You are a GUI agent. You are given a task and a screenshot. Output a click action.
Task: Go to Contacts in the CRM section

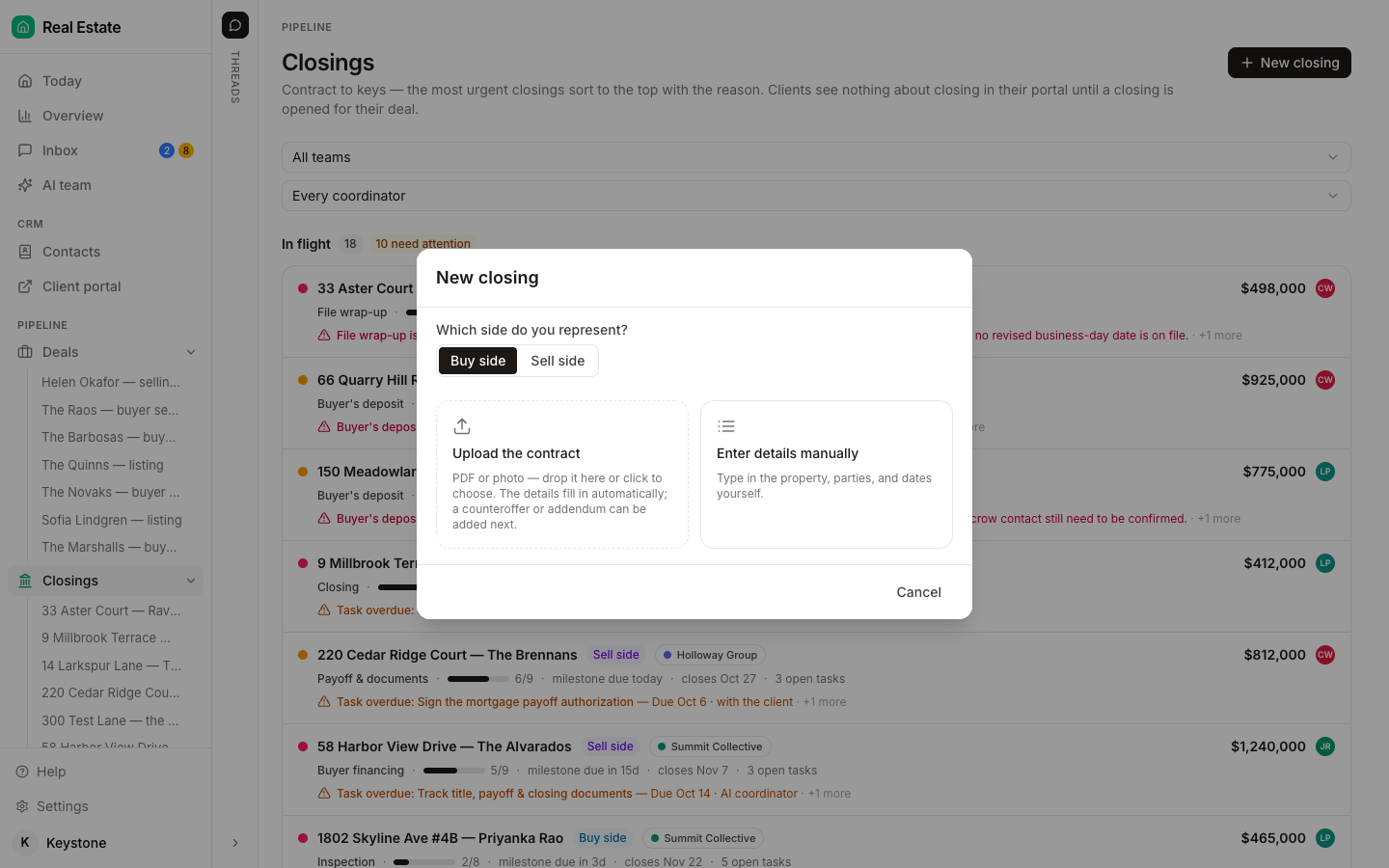coord(106,252)
